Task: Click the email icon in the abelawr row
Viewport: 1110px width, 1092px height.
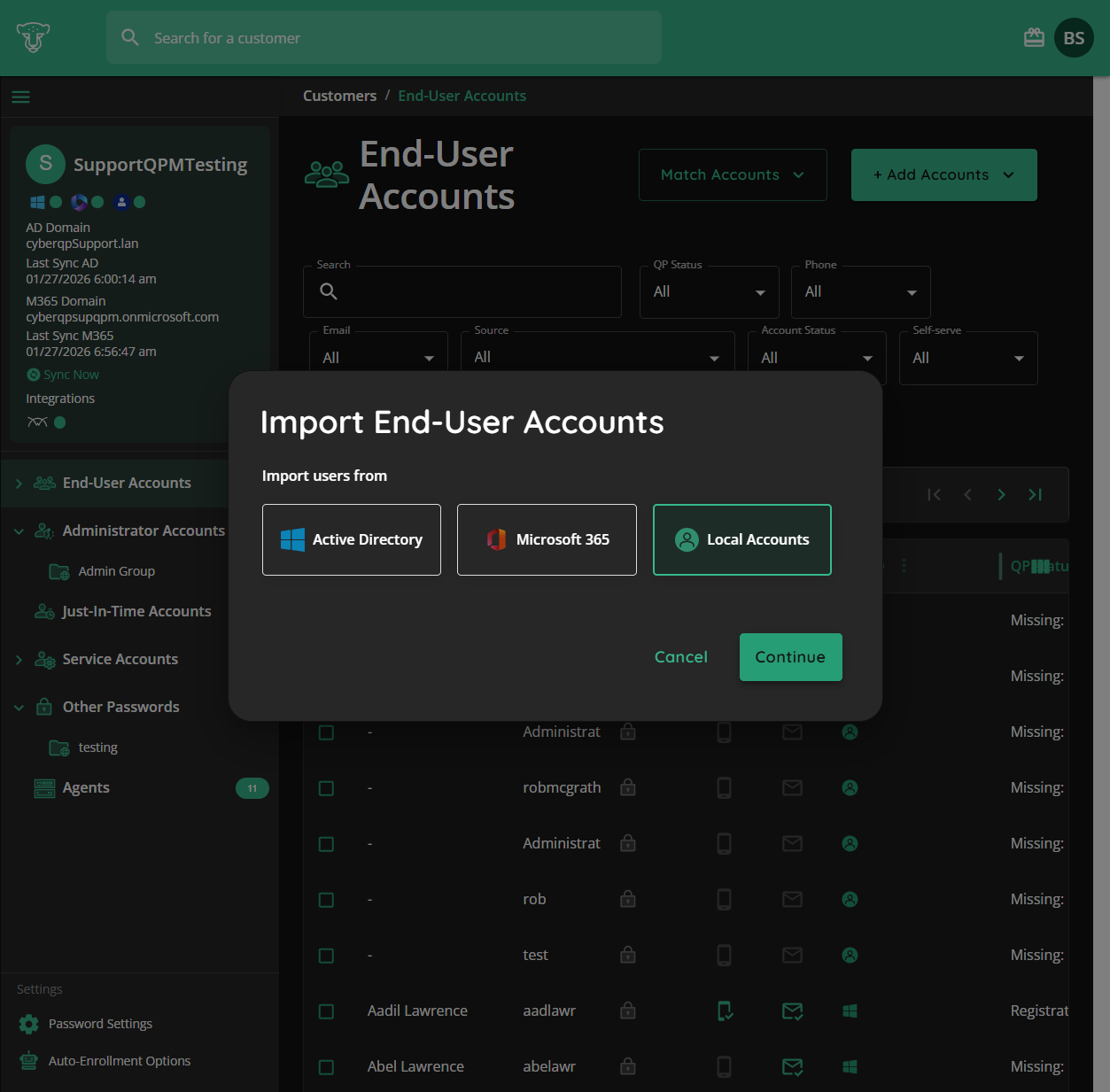Action: [x=793, y=1066]
